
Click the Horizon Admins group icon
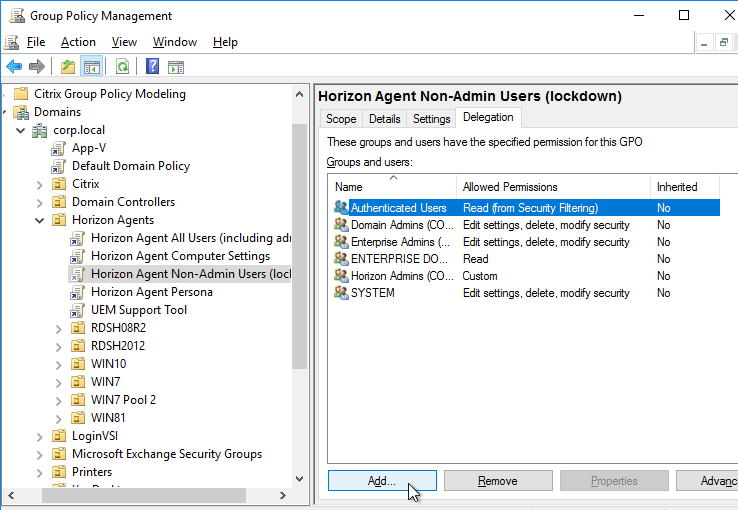[341, 276]
